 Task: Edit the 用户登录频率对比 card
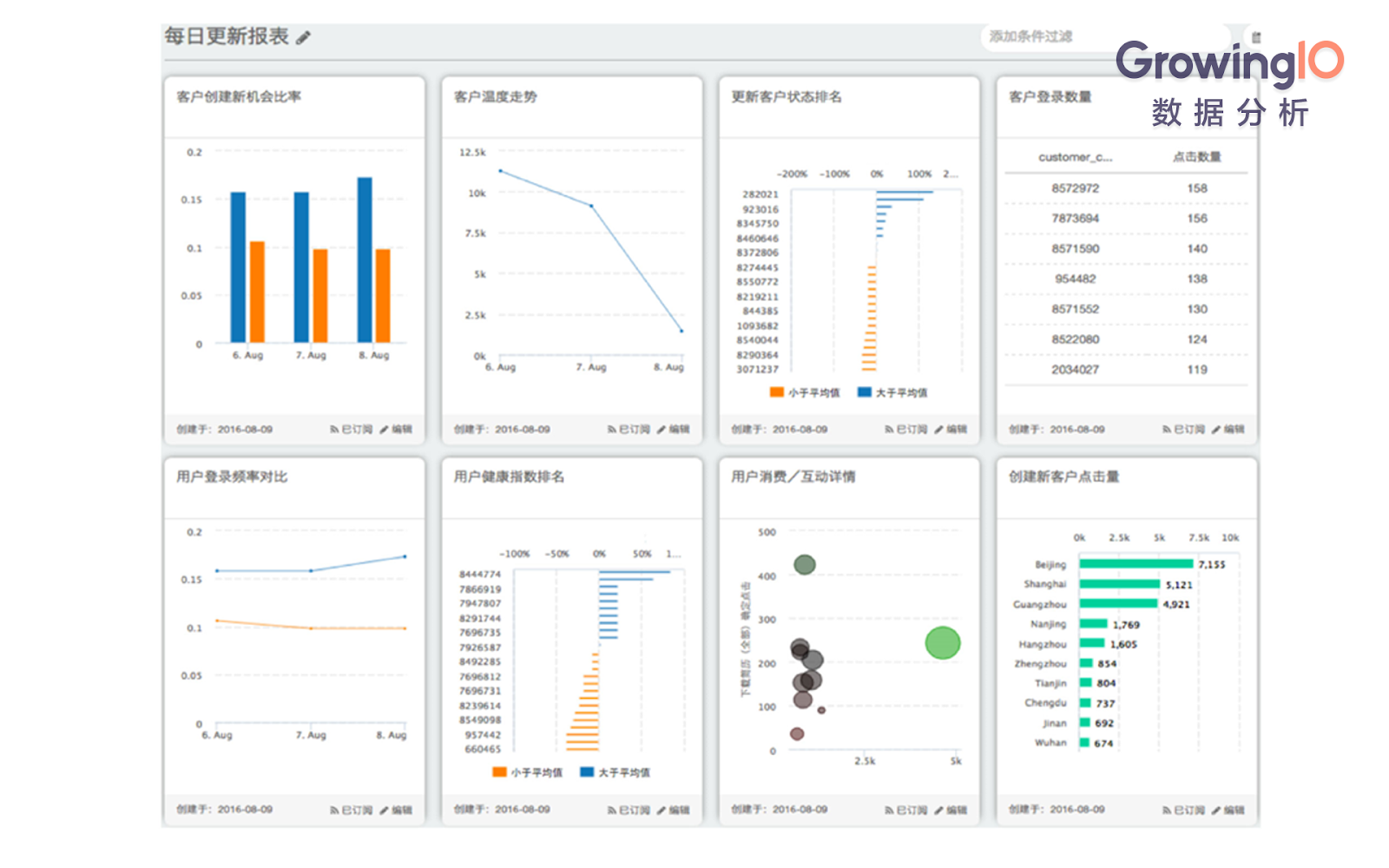coord(396,810)
